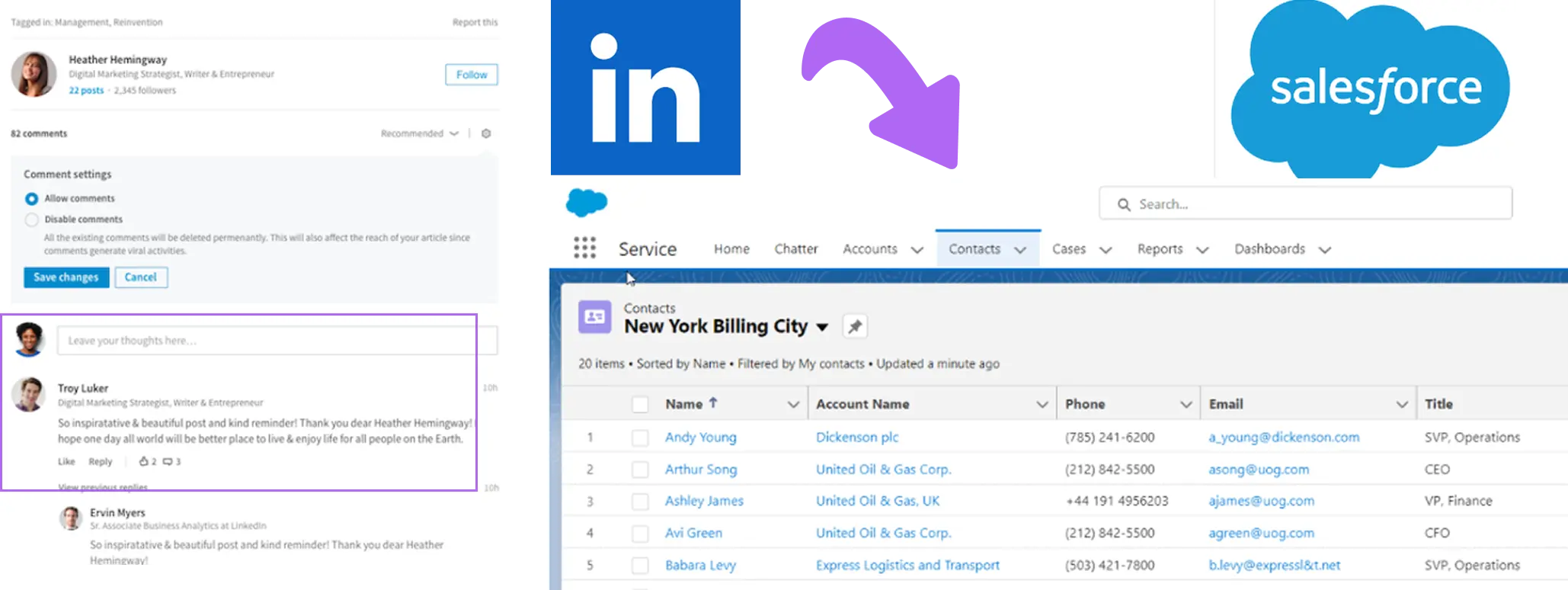
Task: Click the Cancel button
Action: click(x=141, y=277)
